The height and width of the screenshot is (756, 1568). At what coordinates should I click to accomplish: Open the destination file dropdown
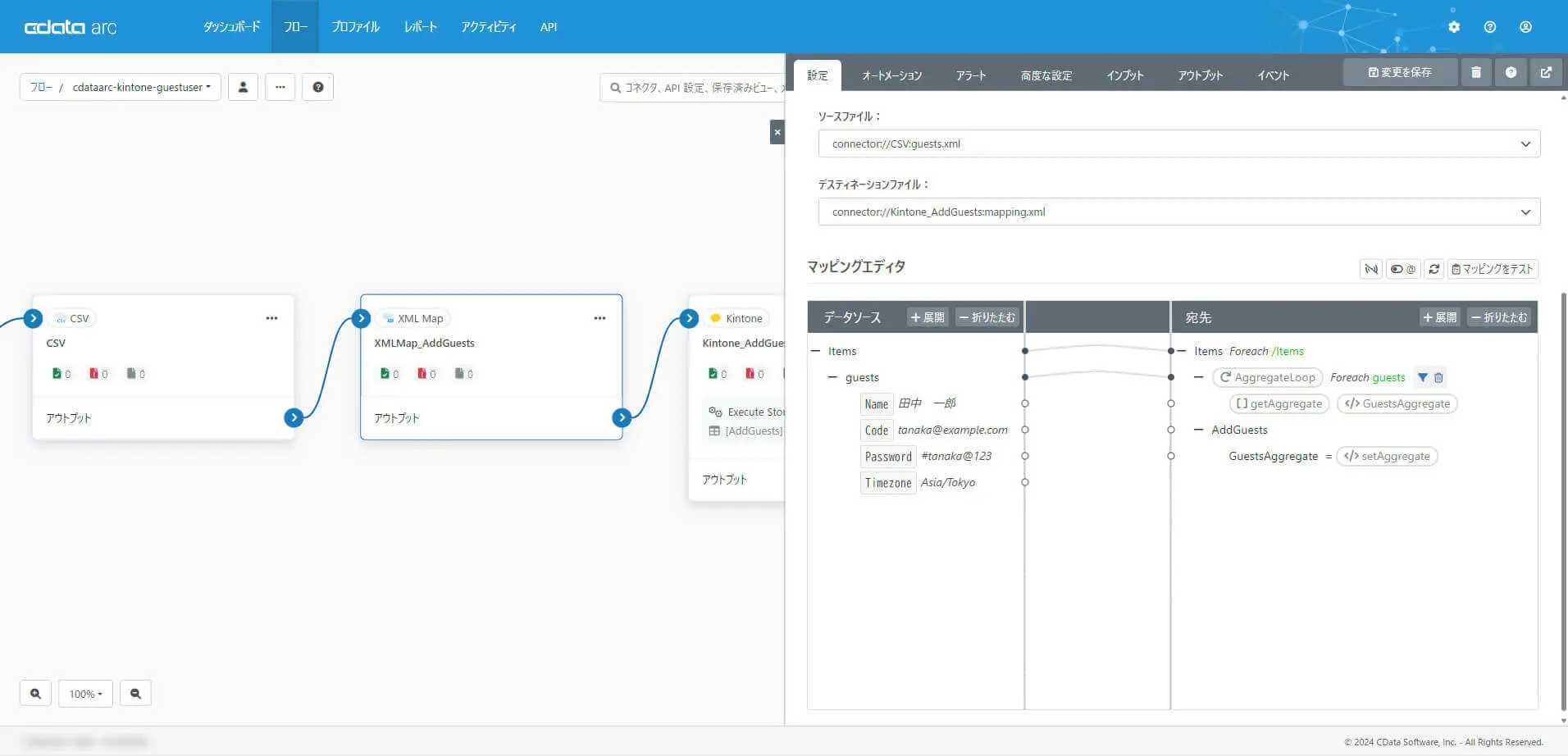tap(1179, 212)
